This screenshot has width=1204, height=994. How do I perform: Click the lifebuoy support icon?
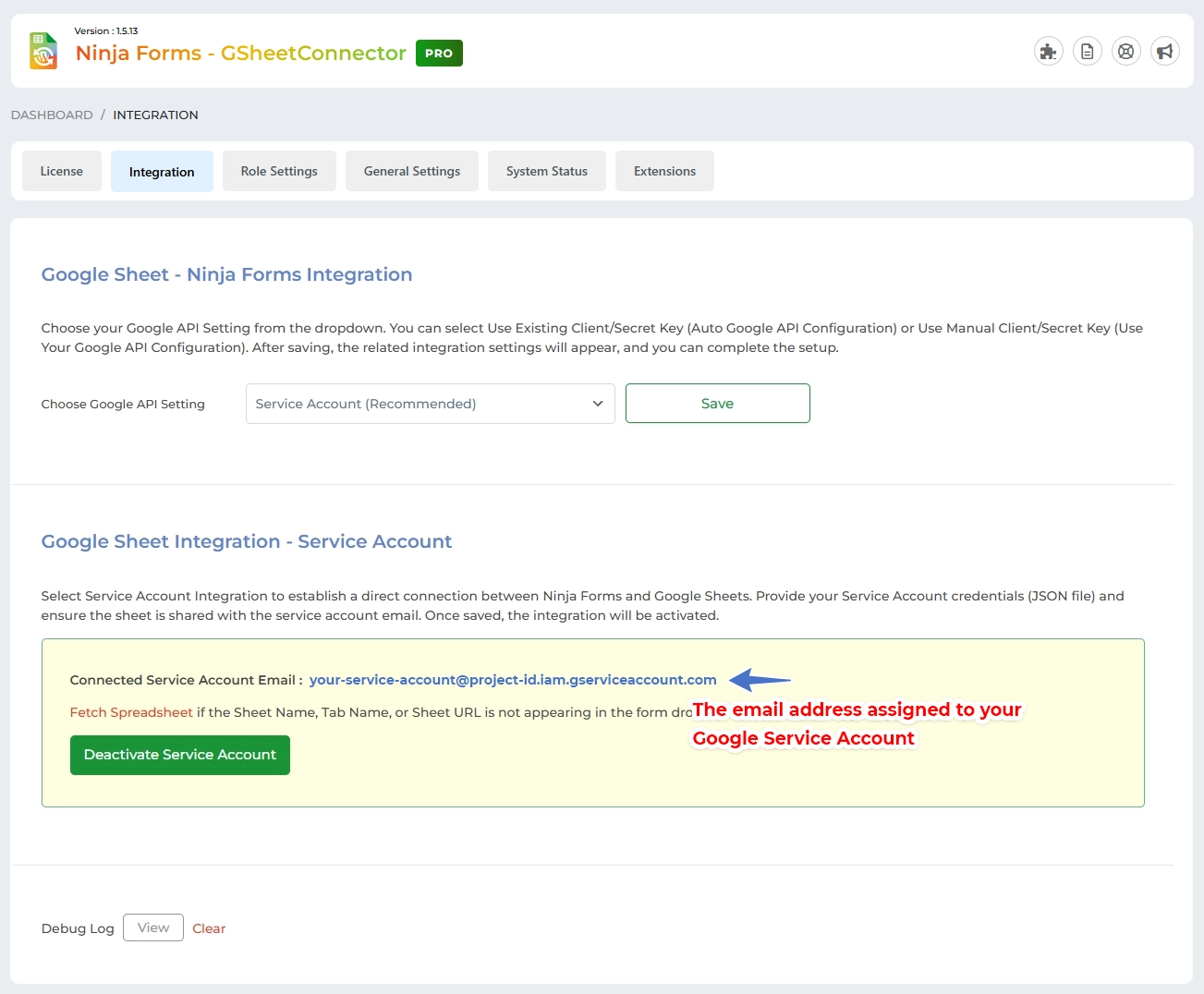click(1125, 52)
